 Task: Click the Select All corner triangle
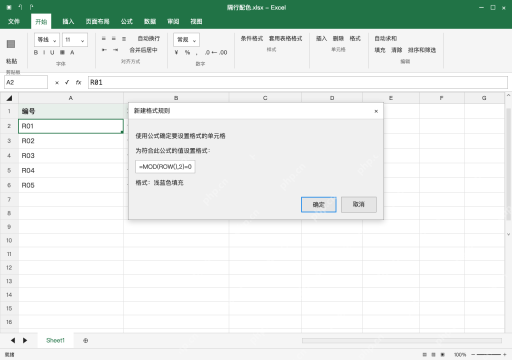click(x=9, y=98)
